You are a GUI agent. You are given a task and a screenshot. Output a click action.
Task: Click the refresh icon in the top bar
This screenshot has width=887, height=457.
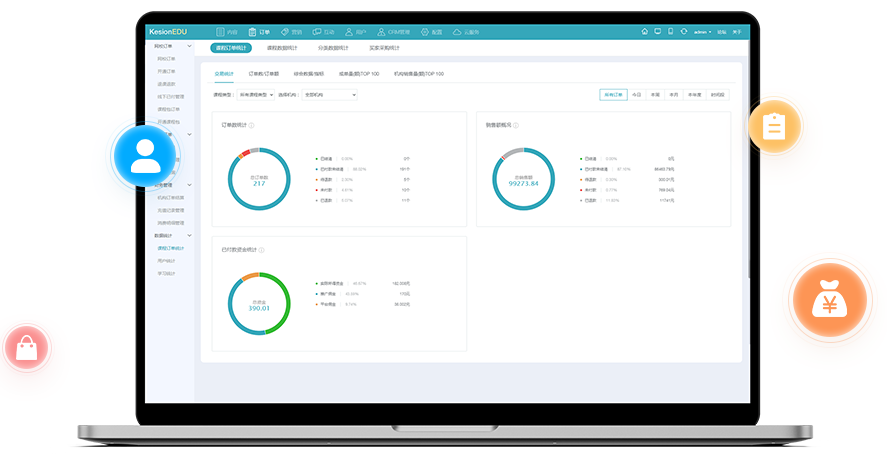(682, 32)
